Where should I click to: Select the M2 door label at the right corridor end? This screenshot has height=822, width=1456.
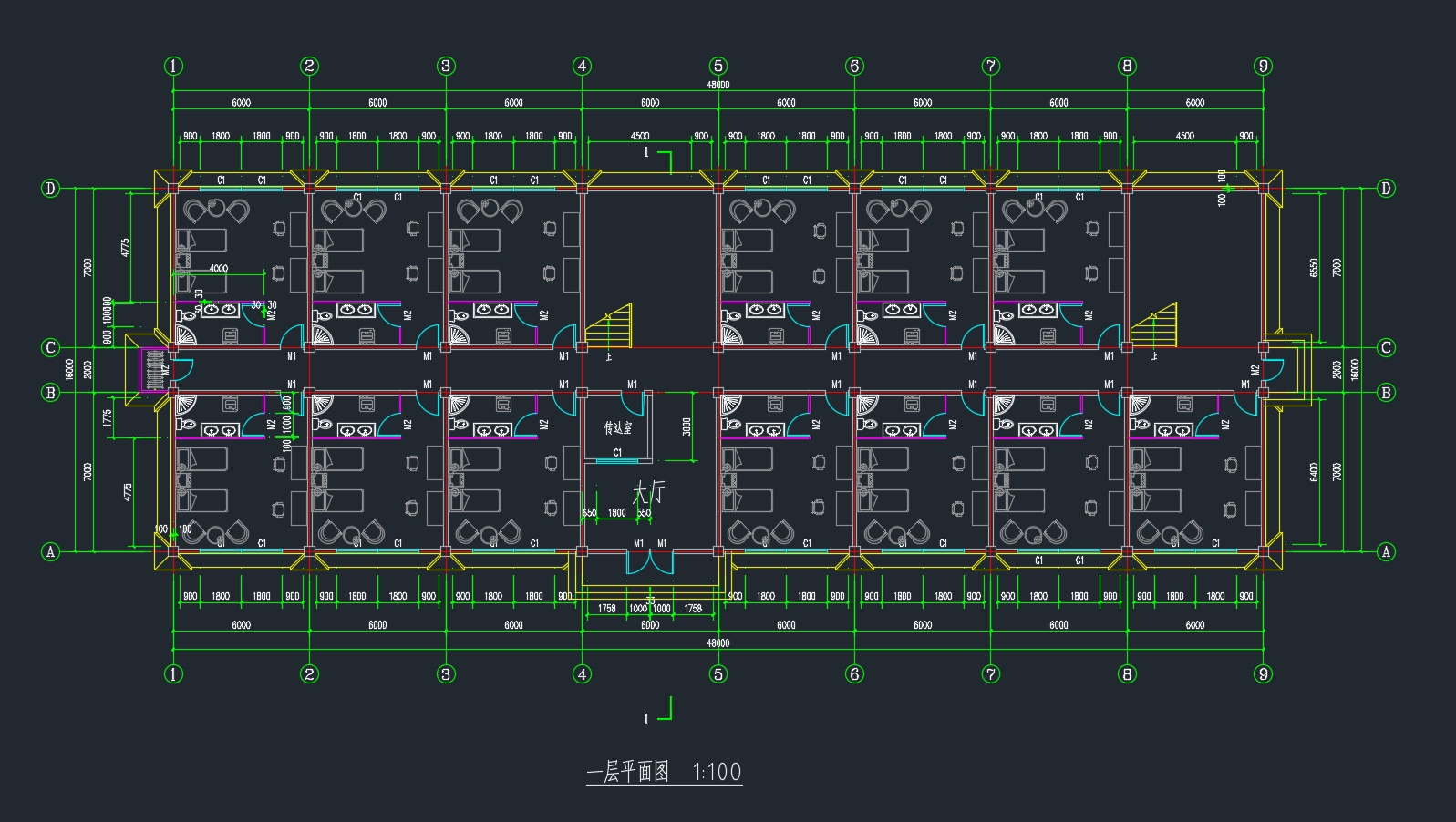[1255, 370]
